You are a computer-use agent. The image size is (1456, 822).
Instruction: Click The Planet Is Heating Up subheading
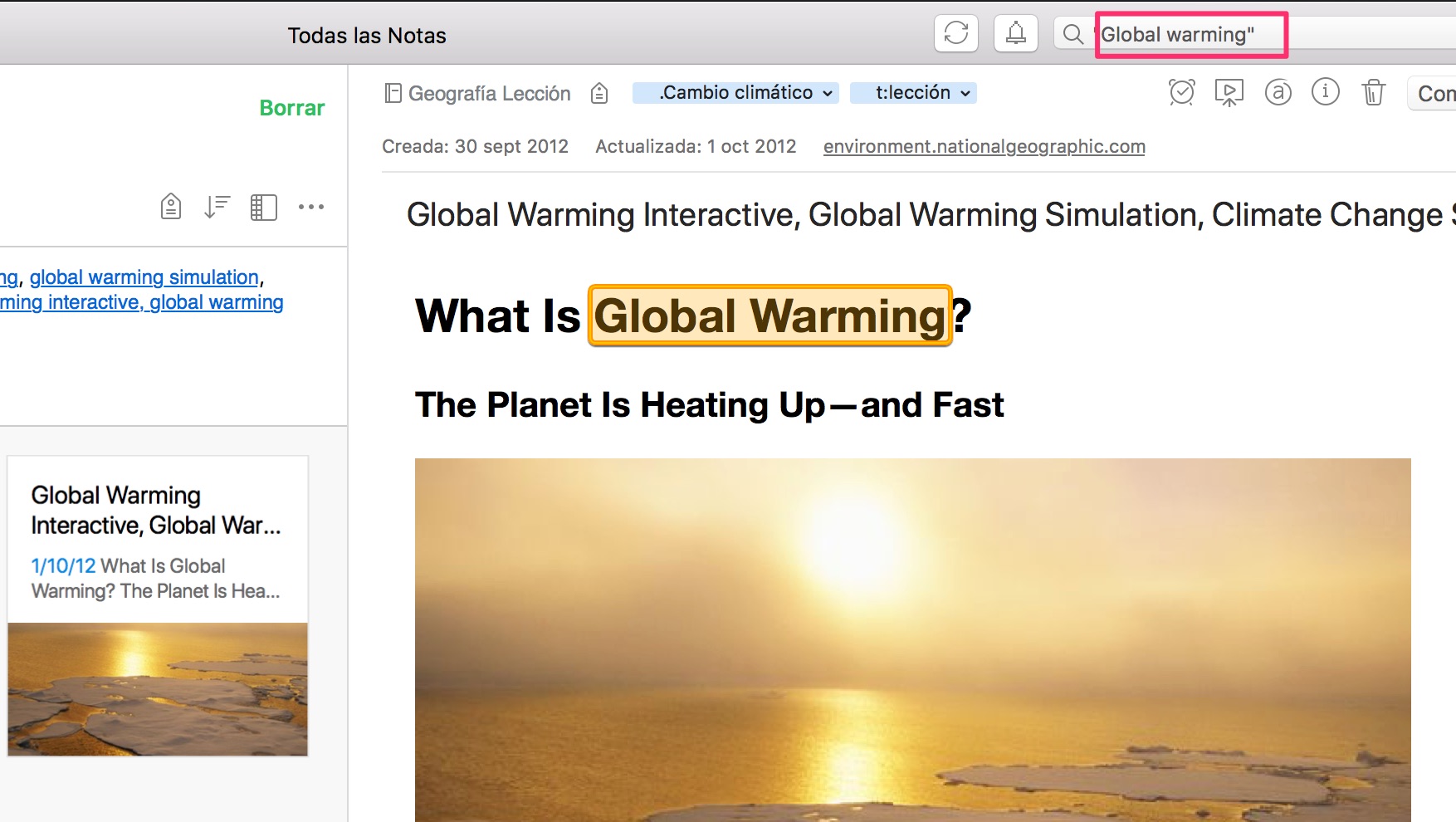click(710, 405)
